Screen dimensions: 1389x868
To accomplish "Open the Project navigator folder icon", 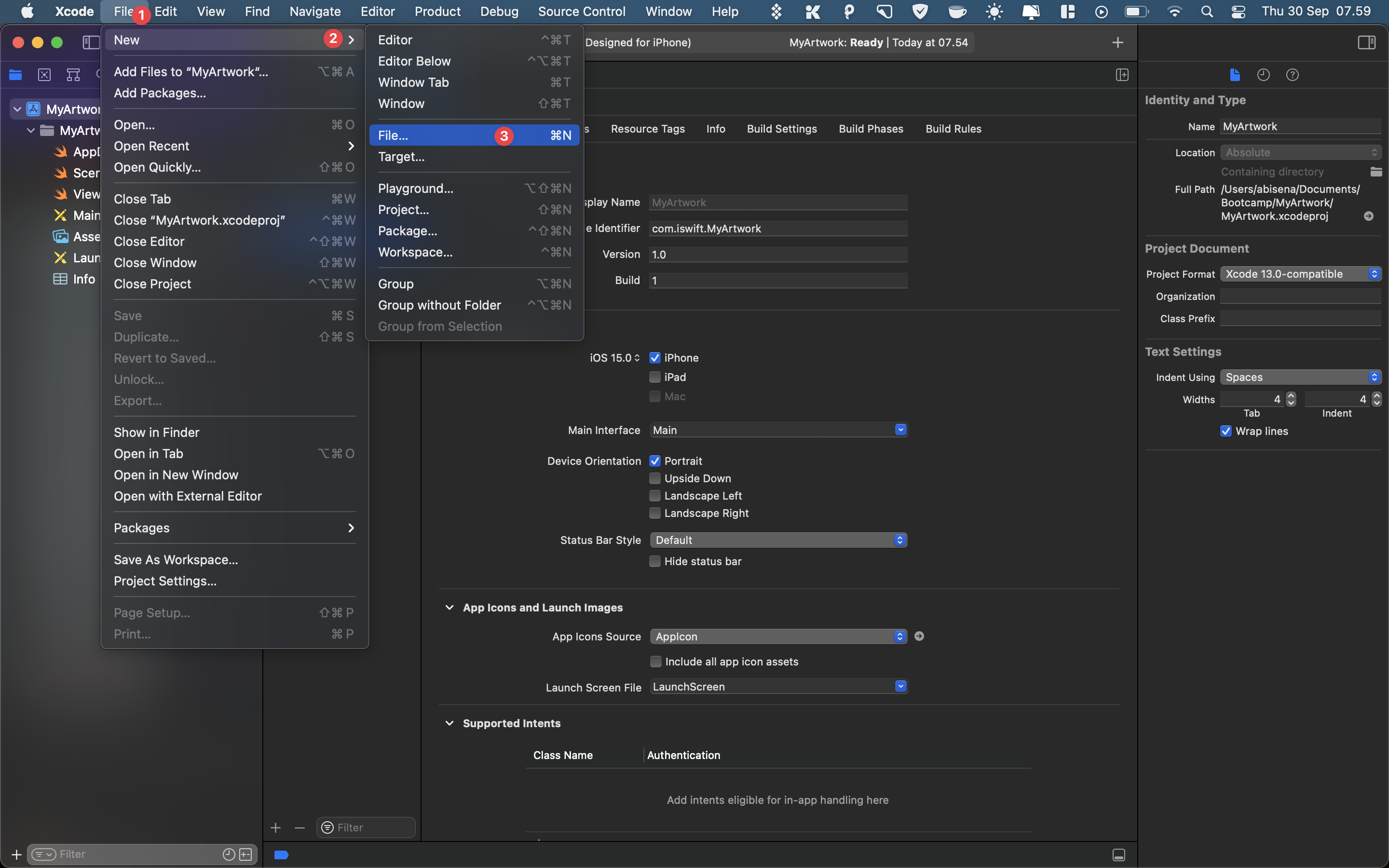I will click(x=15, y=75).
